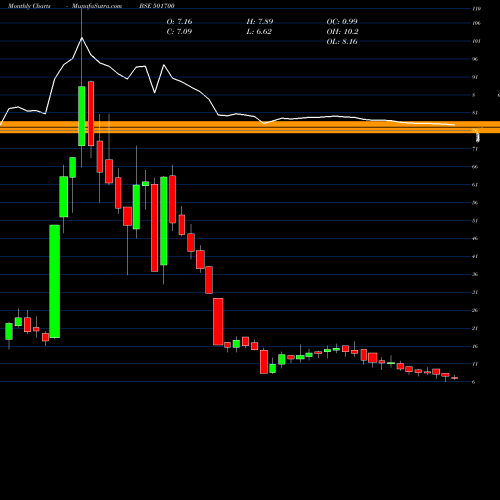Screen dimensions: 500x500
Task: Click the 66 price axis label
Action: click(x=475, y=167)
